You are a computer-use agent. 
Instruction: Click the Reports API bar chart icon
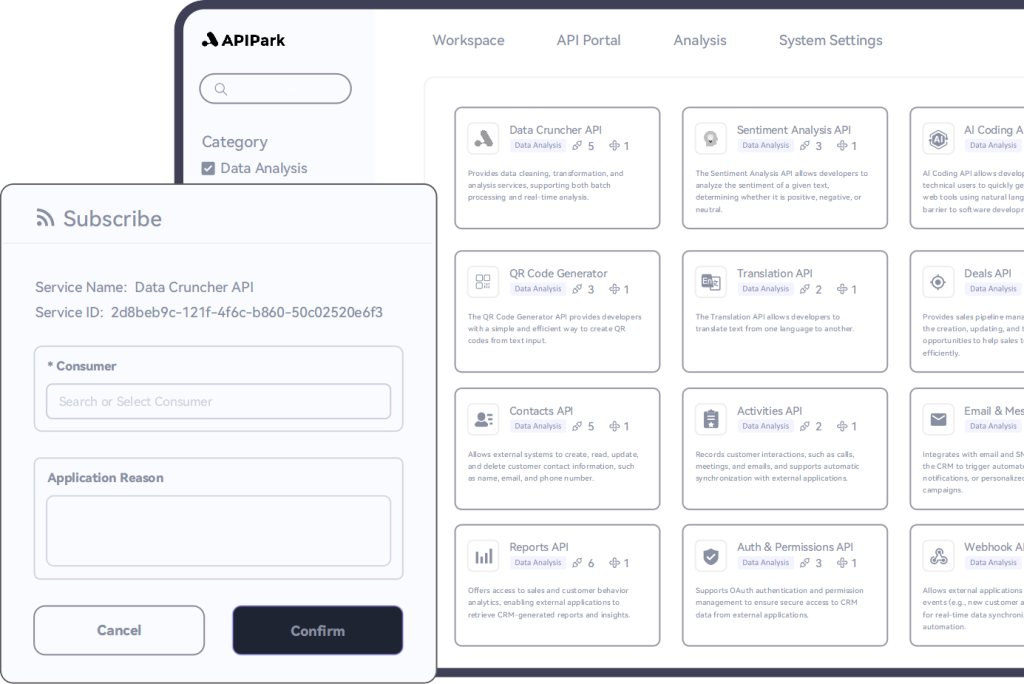(x=484, y=556)
